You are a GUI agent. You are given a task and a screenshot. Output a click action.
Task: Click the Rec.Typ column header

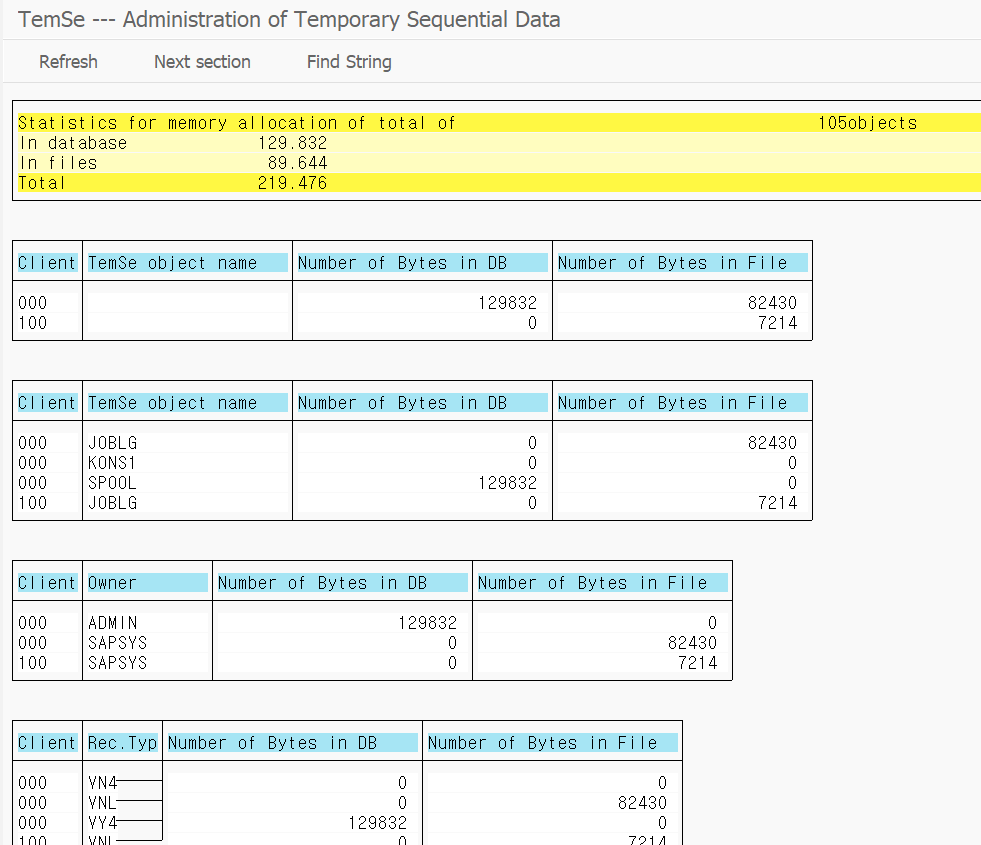point(122,743)
